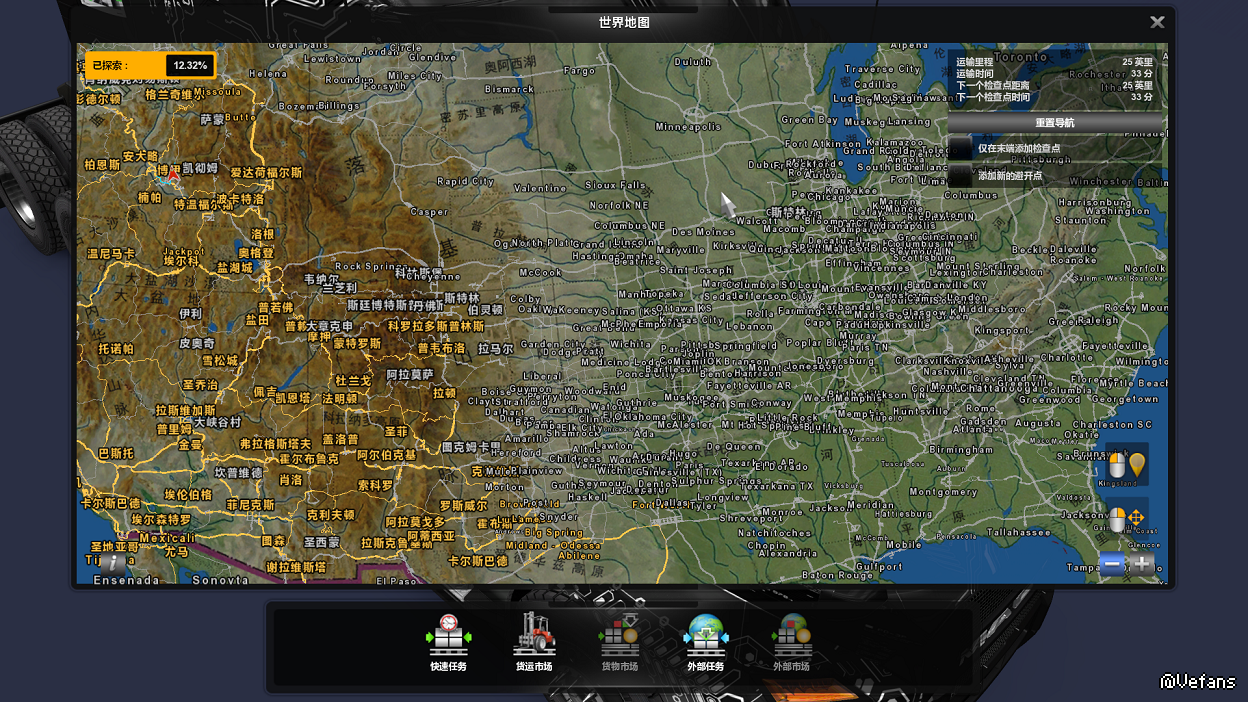The width and height of the screenshot is (1248, 702).
Task: Click Minneapolis on the map
Action: (x=688, y=127)
